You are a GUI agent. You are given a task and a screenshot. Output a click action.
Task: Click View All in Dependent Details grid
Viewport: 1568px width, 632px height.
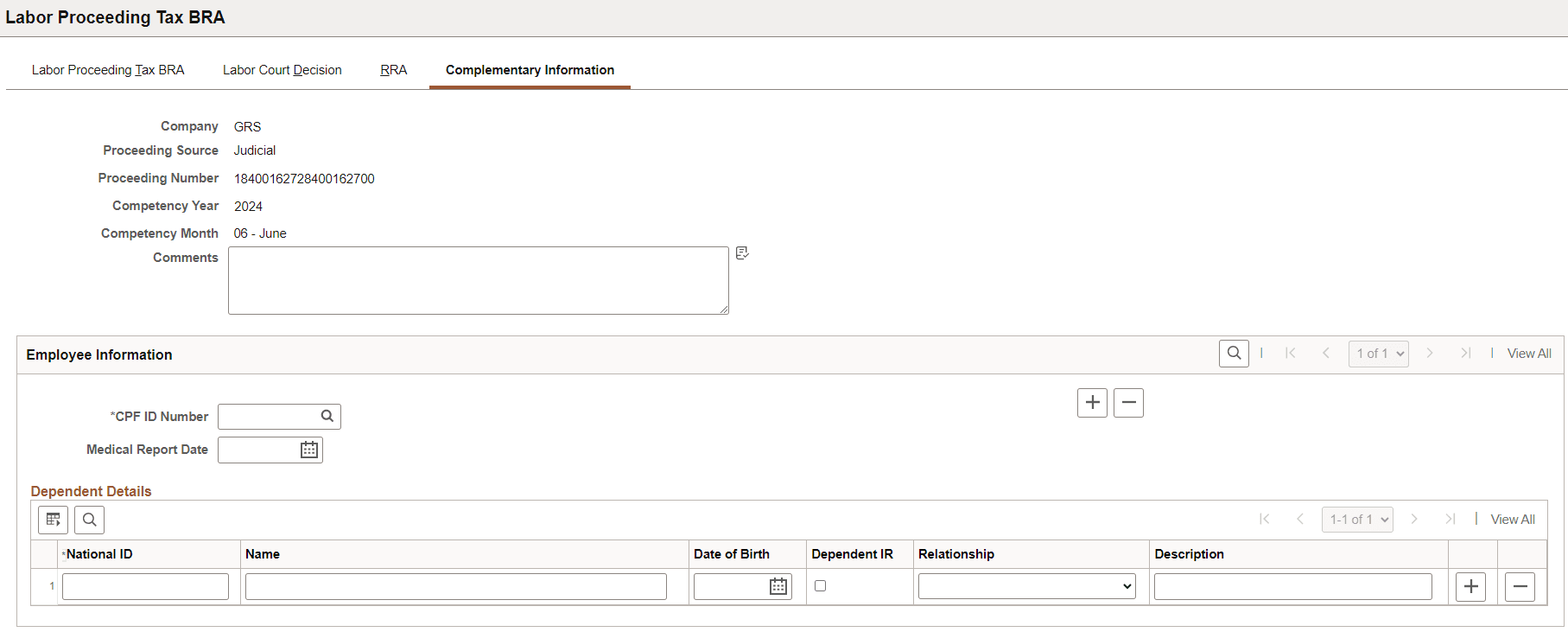1513,520
